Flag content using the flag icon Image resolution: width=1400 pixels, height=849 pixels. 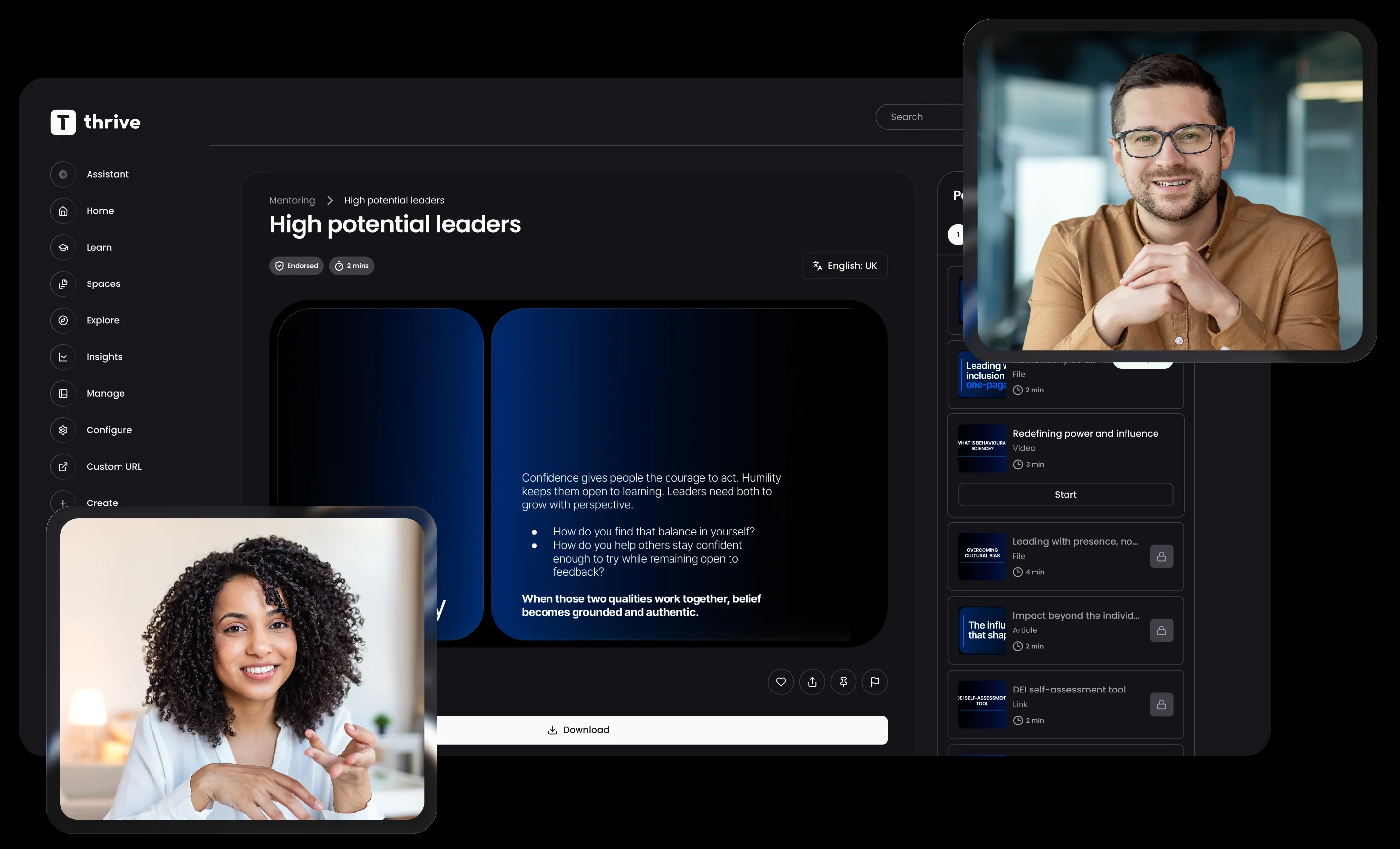pos(875,682)
